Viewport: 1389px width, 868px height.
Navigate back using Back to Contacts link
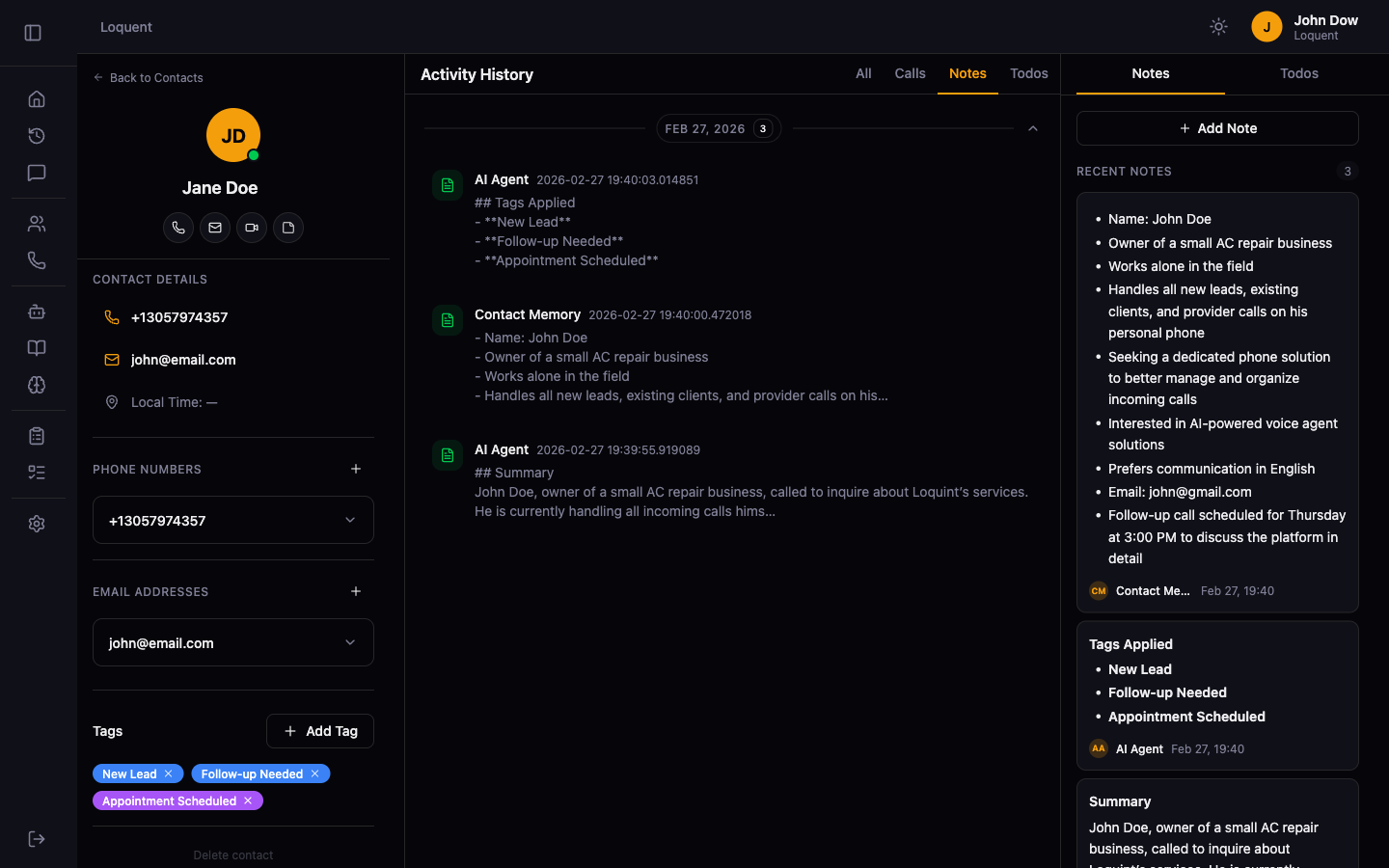(148, 77)
